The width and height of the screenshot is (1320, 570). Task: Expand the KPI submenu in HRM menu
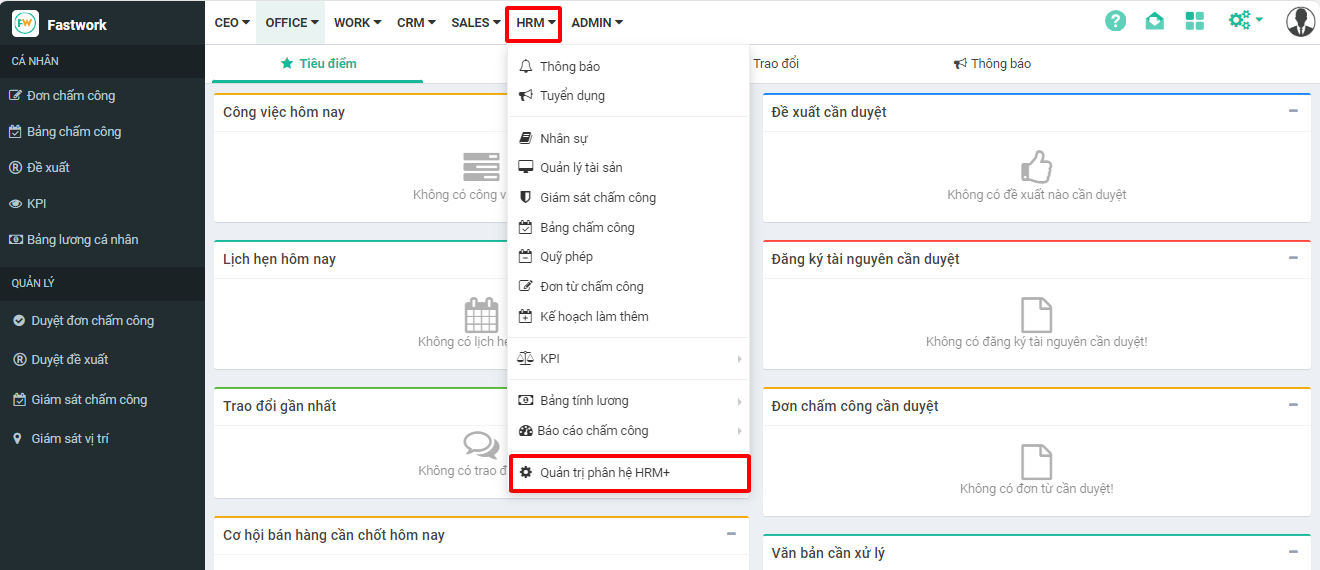point(739,359)
